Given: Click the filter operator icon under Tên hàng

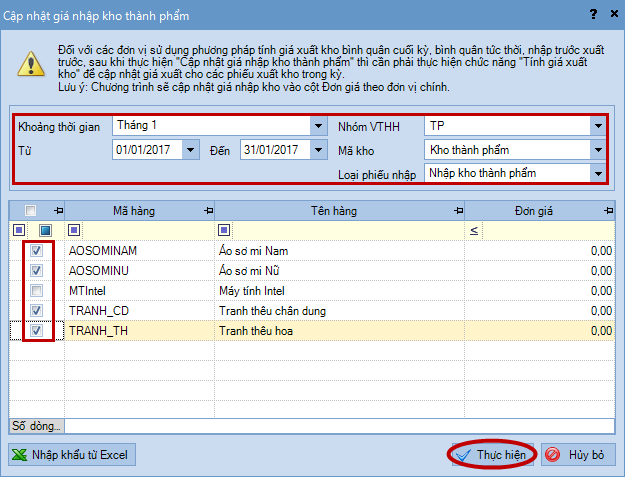Looking at the screenshot, I should point(222,230).
